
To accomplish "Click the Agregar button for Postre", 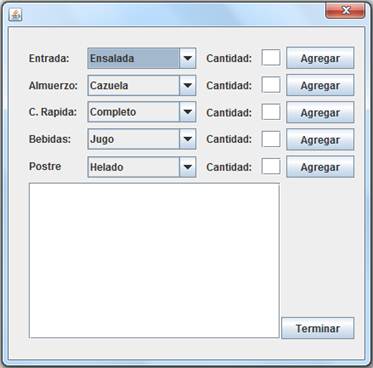I will coord(320,167).
